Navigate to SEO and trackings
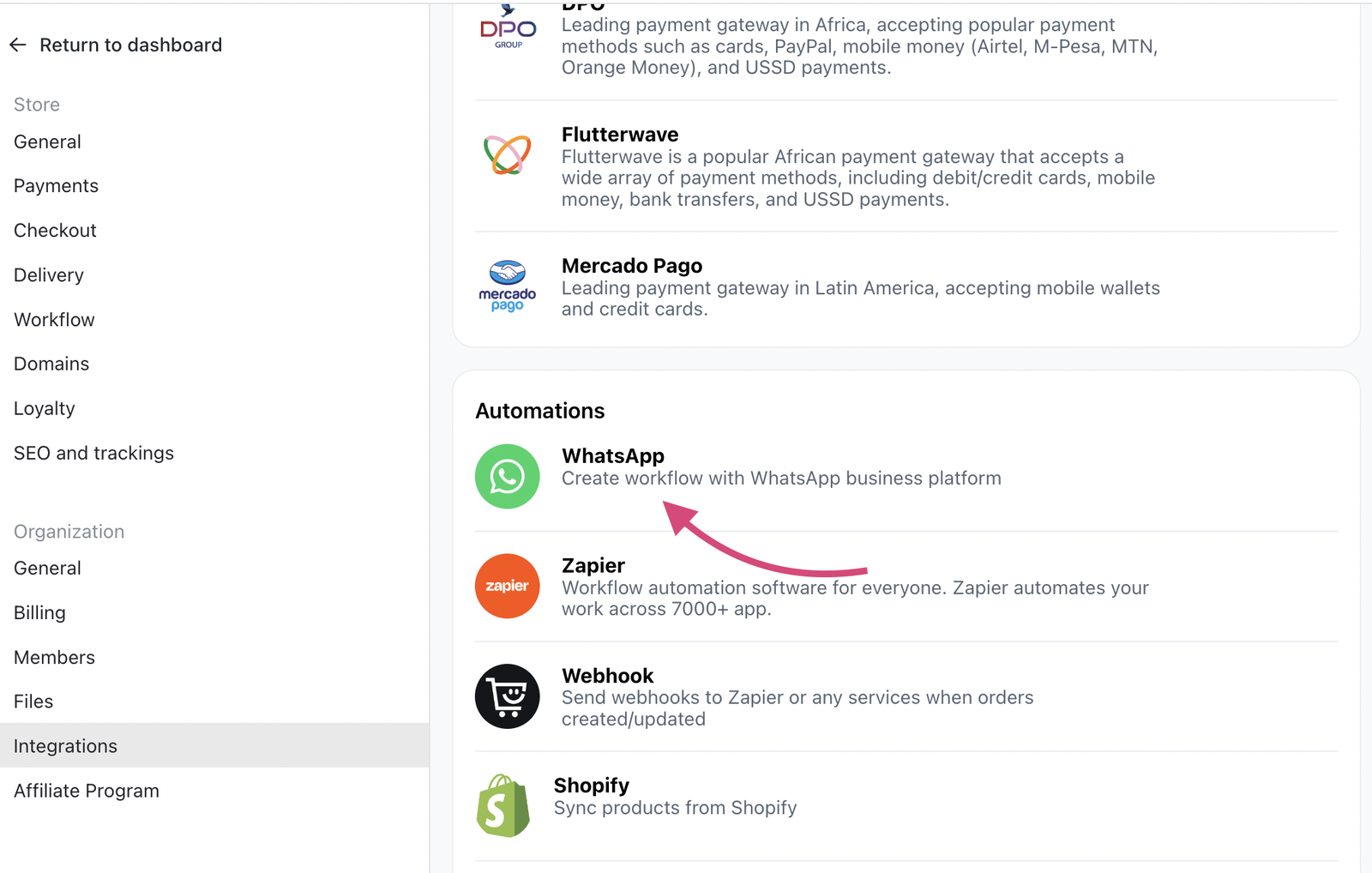The image size is (1372, 873). click(x=93, y=453)
